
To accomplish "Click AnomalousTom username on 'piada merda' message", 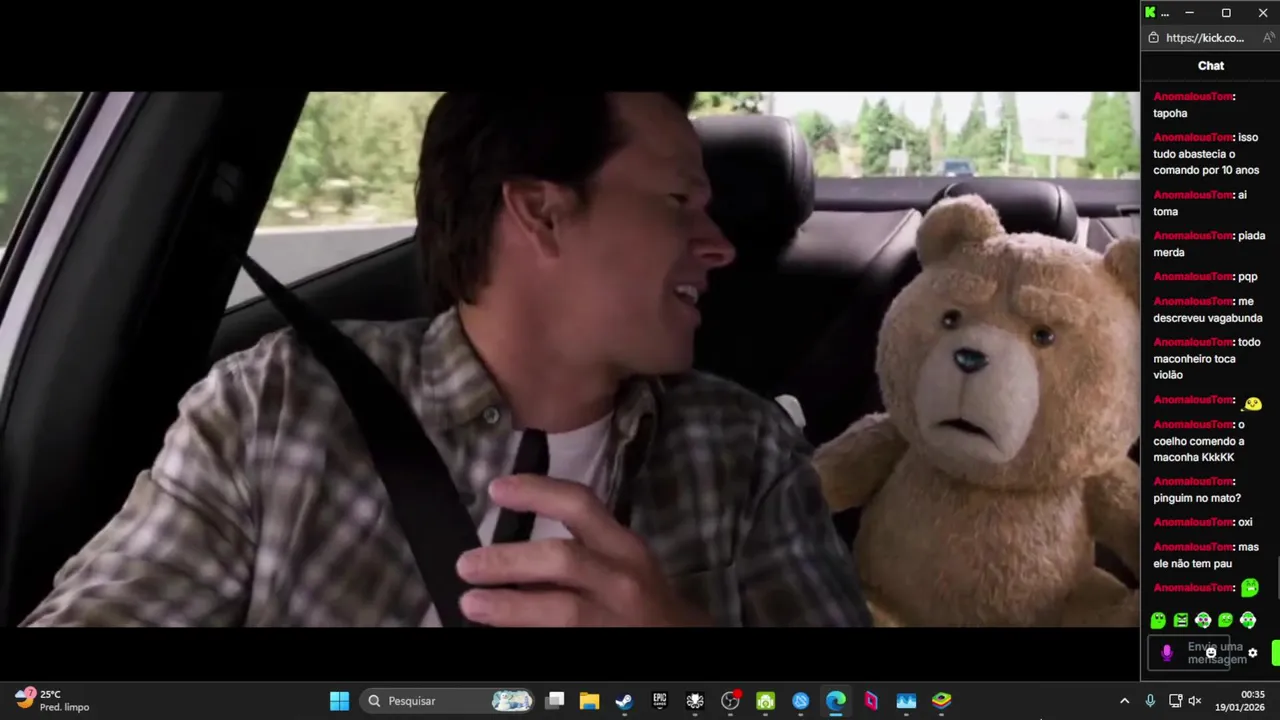I will [1192, 236].
